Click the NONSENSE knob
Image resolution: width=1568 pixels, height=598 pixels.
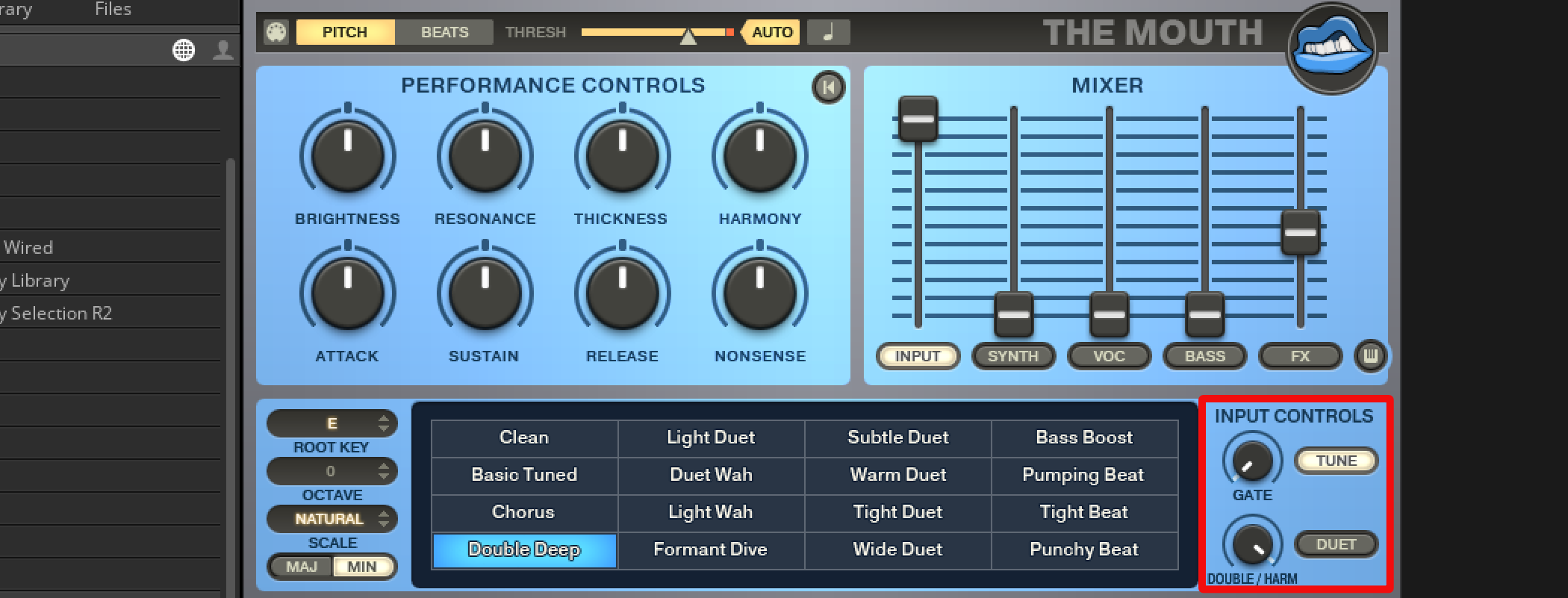[x=759, y=293]
